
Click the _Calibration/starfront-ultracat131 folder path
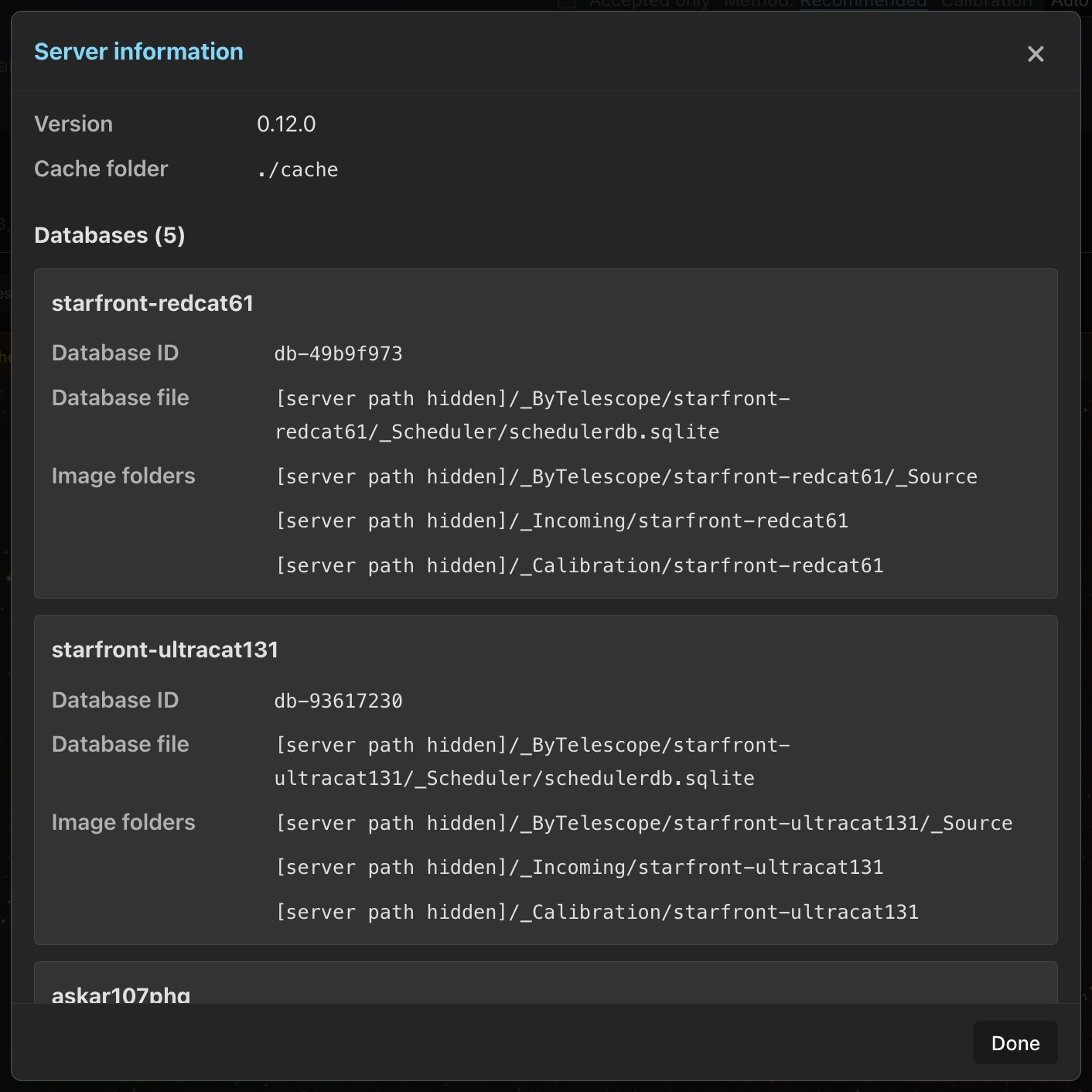597,912
